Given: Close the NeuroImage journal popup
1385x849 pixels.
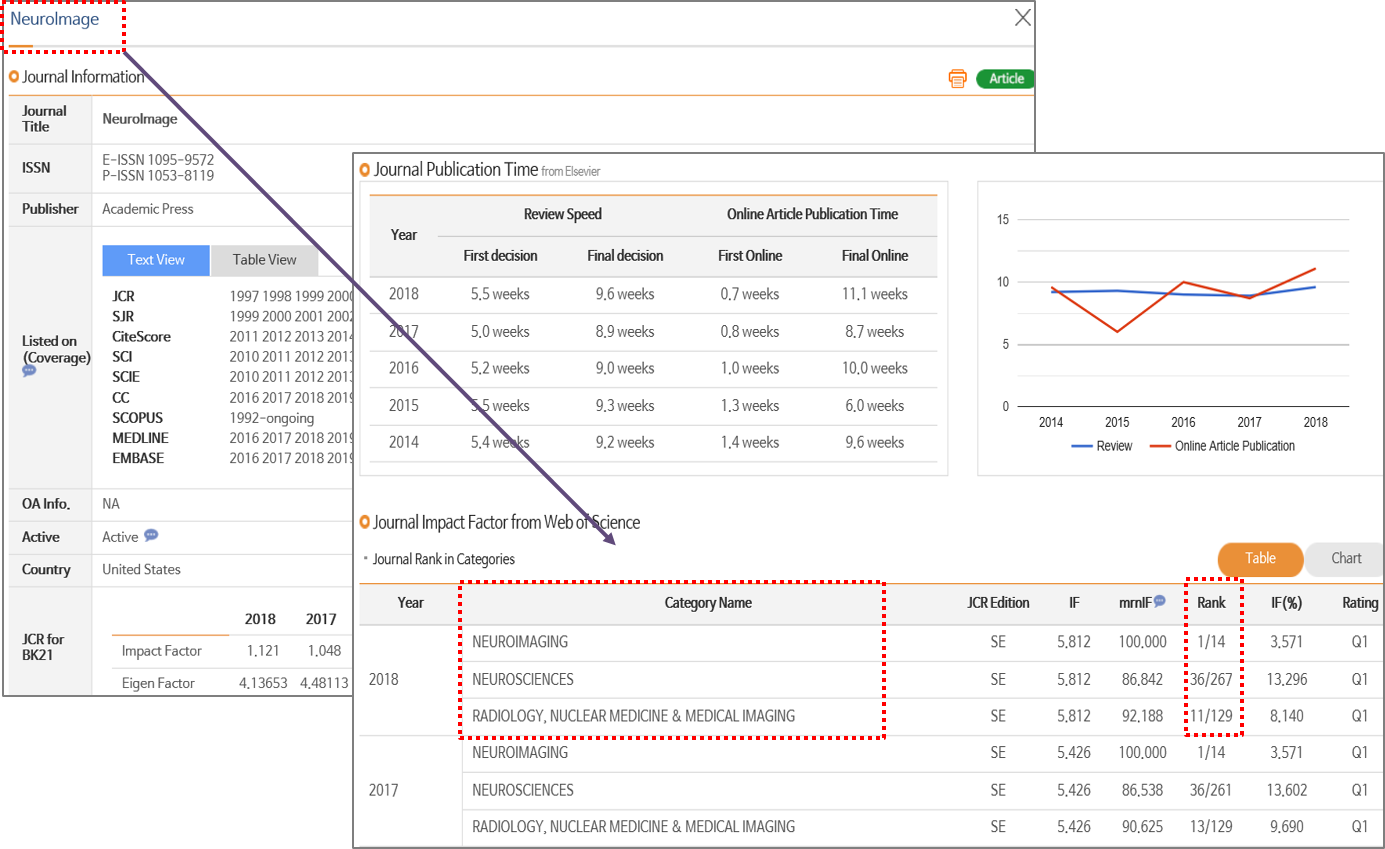Looking at the screenshot, I should [x=1022, y=18].
